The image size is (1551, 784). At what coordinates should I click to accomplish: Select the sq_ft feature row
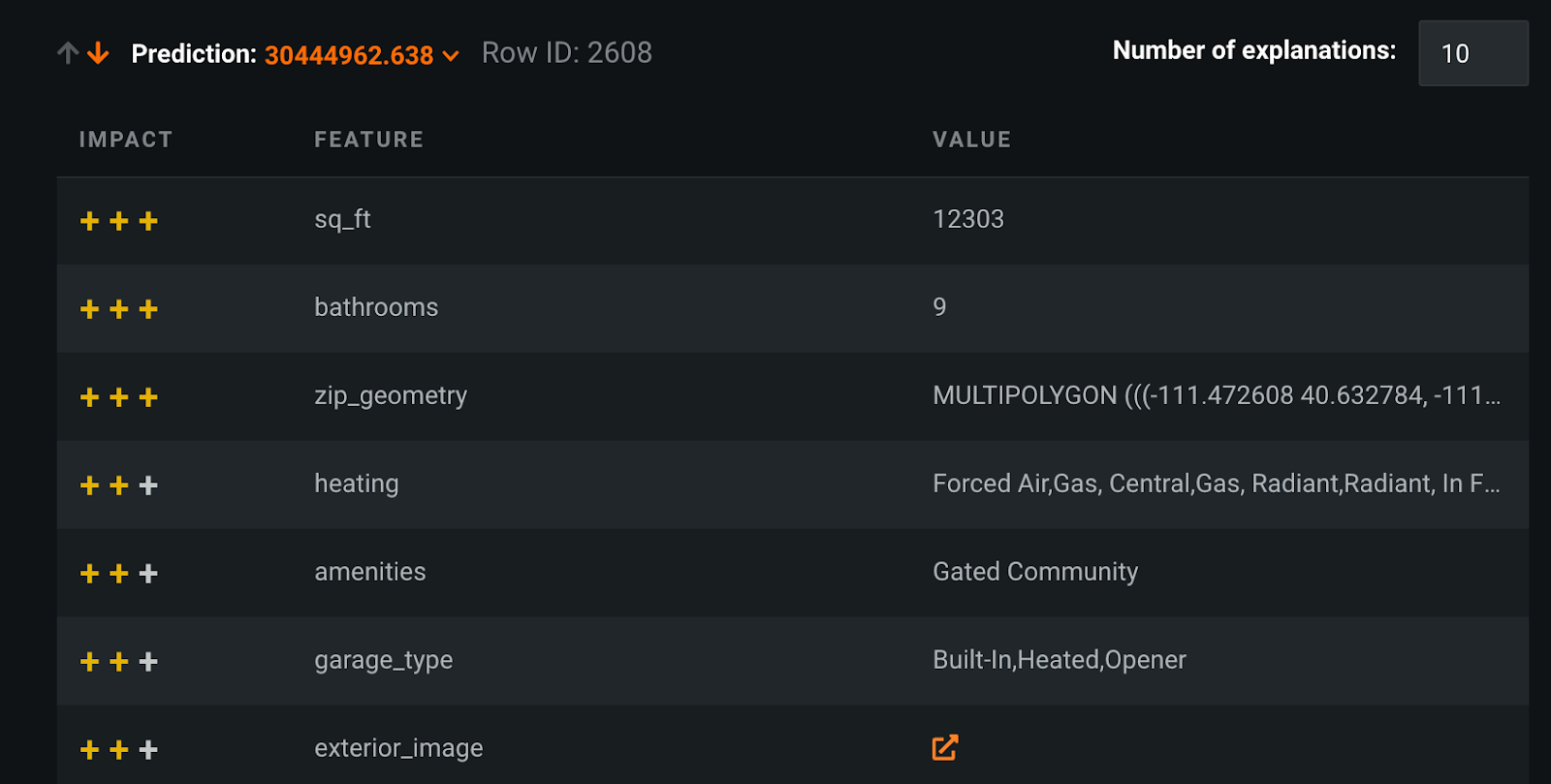[793, 220]
